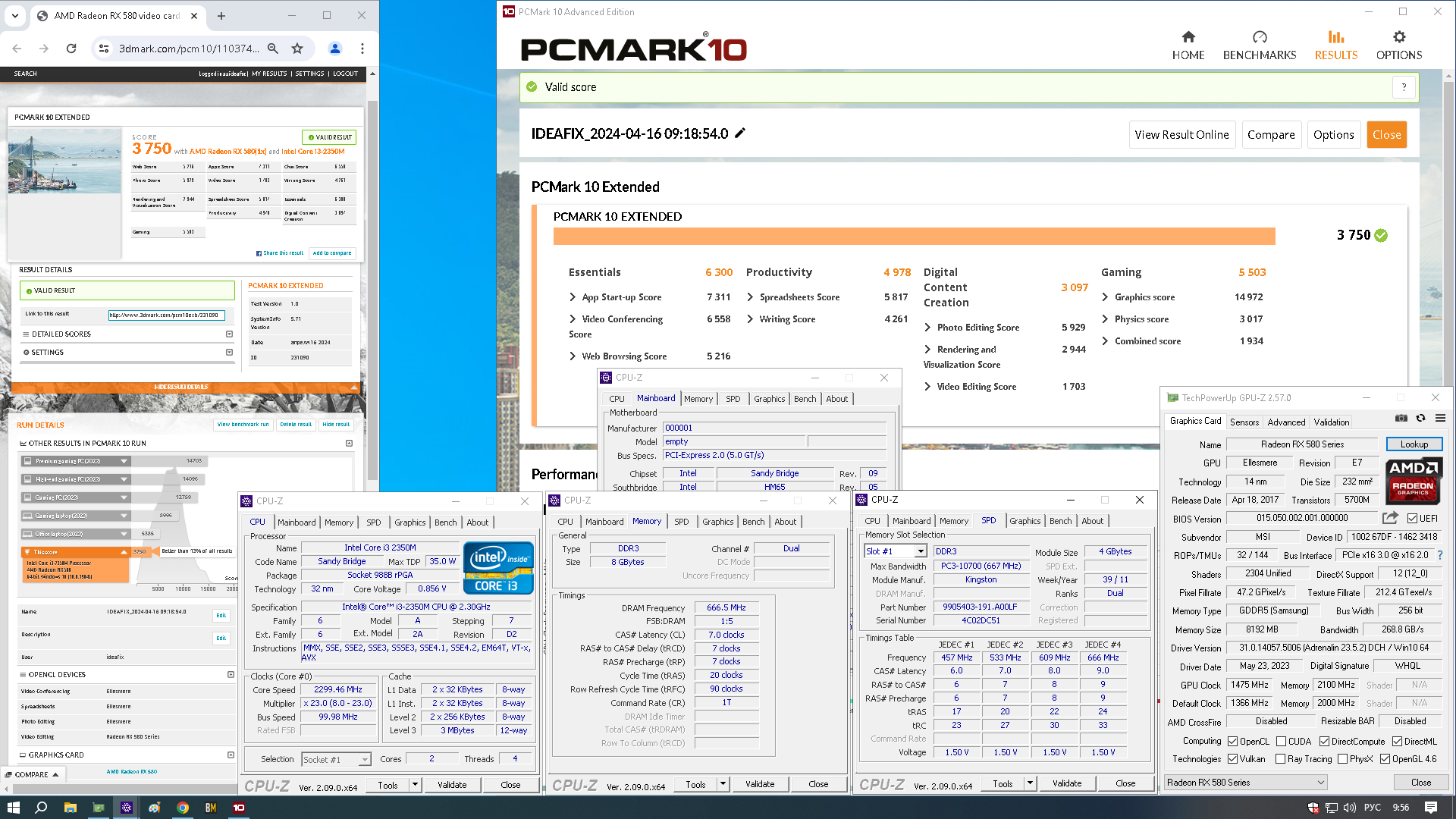Screen dimensions: 1456x819
Task: Open the Chrome profile icon
Action: point(334,49)
